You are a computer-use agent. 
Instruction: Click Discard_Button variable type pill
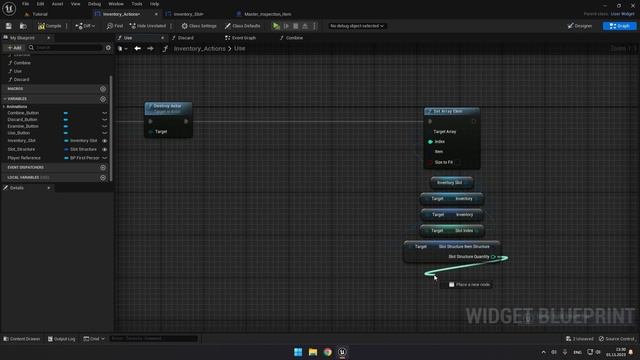[x=66, y=120]
